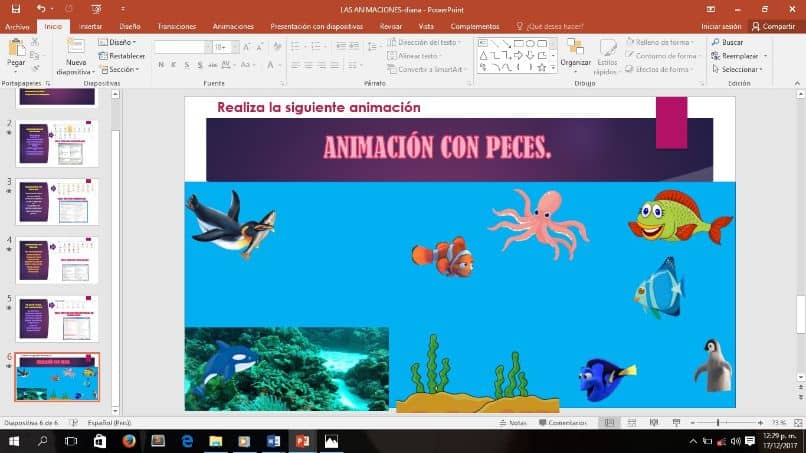The image size is (806, 453).
Task: Select slide 4 thumbnail
Action: [x=57, y=260]
